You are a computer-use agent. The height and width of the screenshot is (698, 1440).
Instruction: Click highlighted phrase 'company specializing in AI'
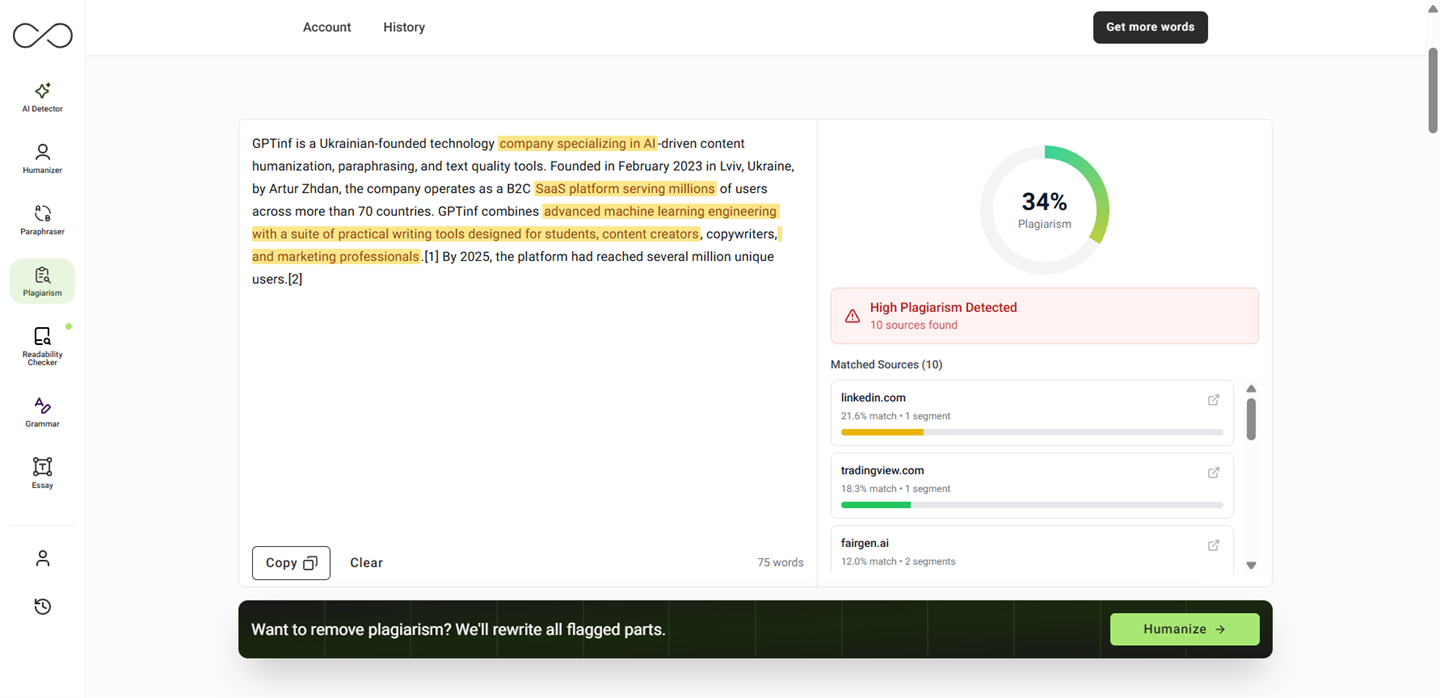[578, 143]
